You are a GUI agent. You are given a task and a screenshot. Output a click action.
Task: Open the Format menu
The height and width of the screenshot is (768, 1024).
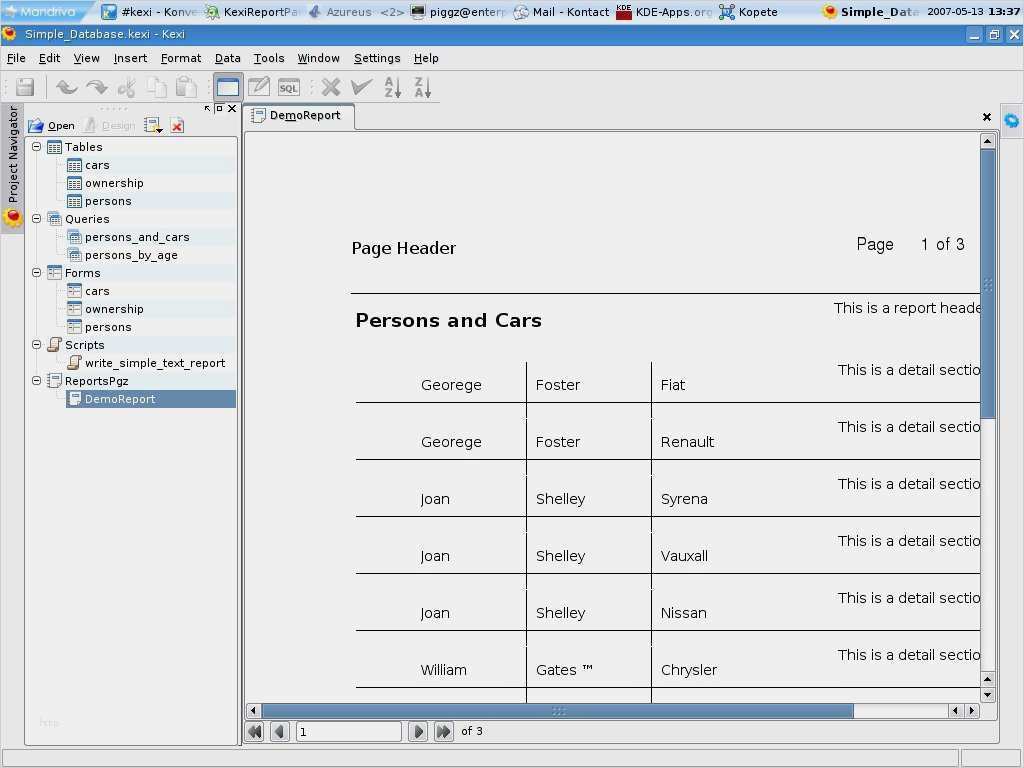[x=181, y=58]
